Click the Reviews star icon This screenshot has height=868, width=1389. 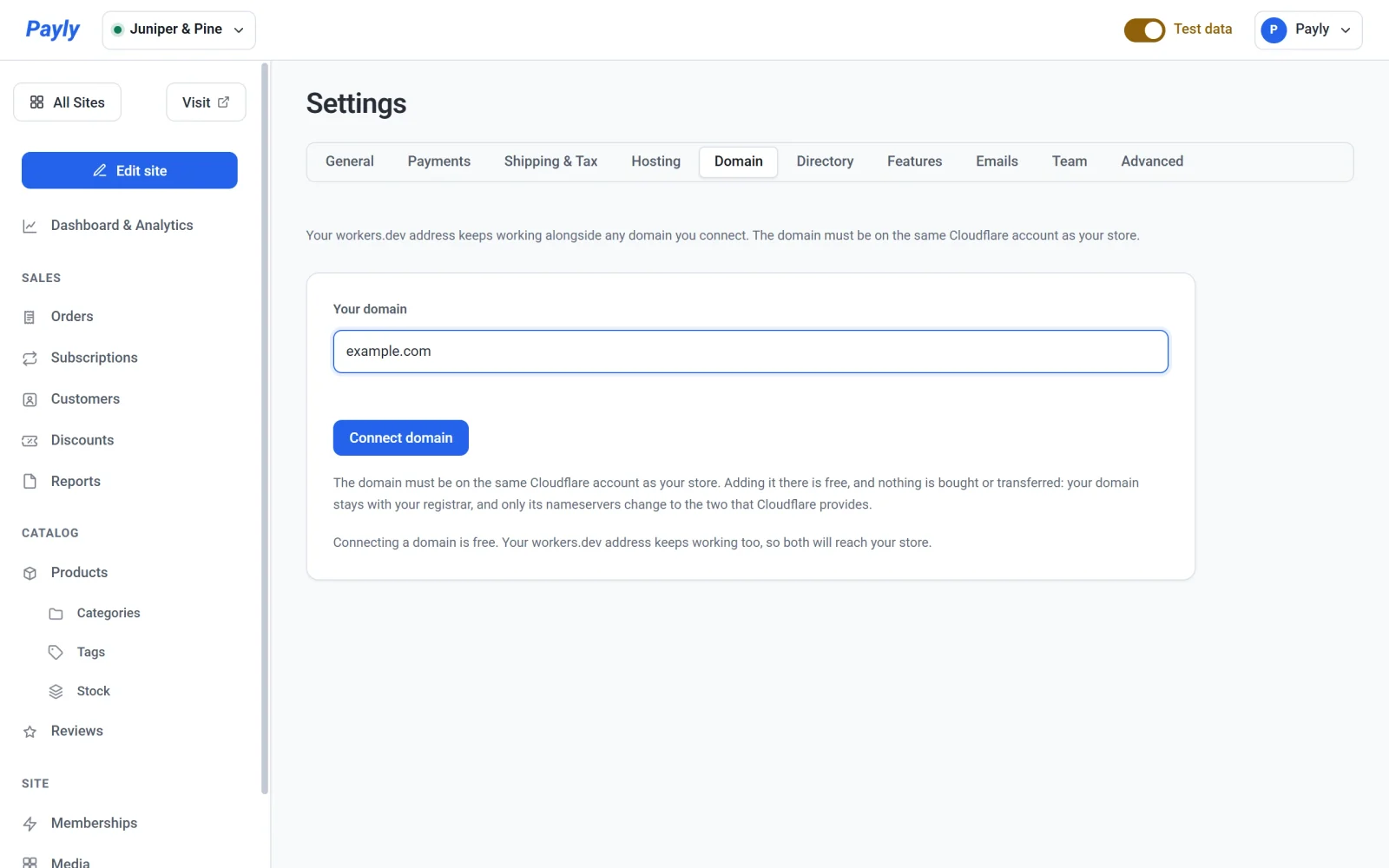coord(30,732)
